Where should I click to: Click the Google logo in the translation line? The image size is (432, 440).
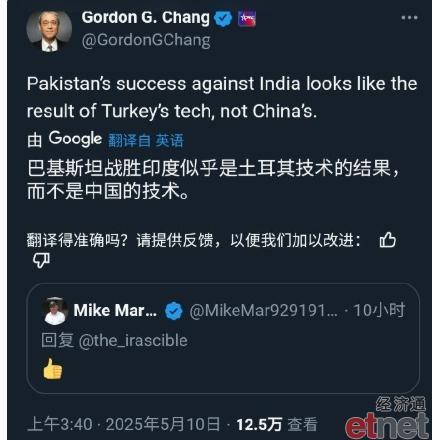click(x=75, y=139)
